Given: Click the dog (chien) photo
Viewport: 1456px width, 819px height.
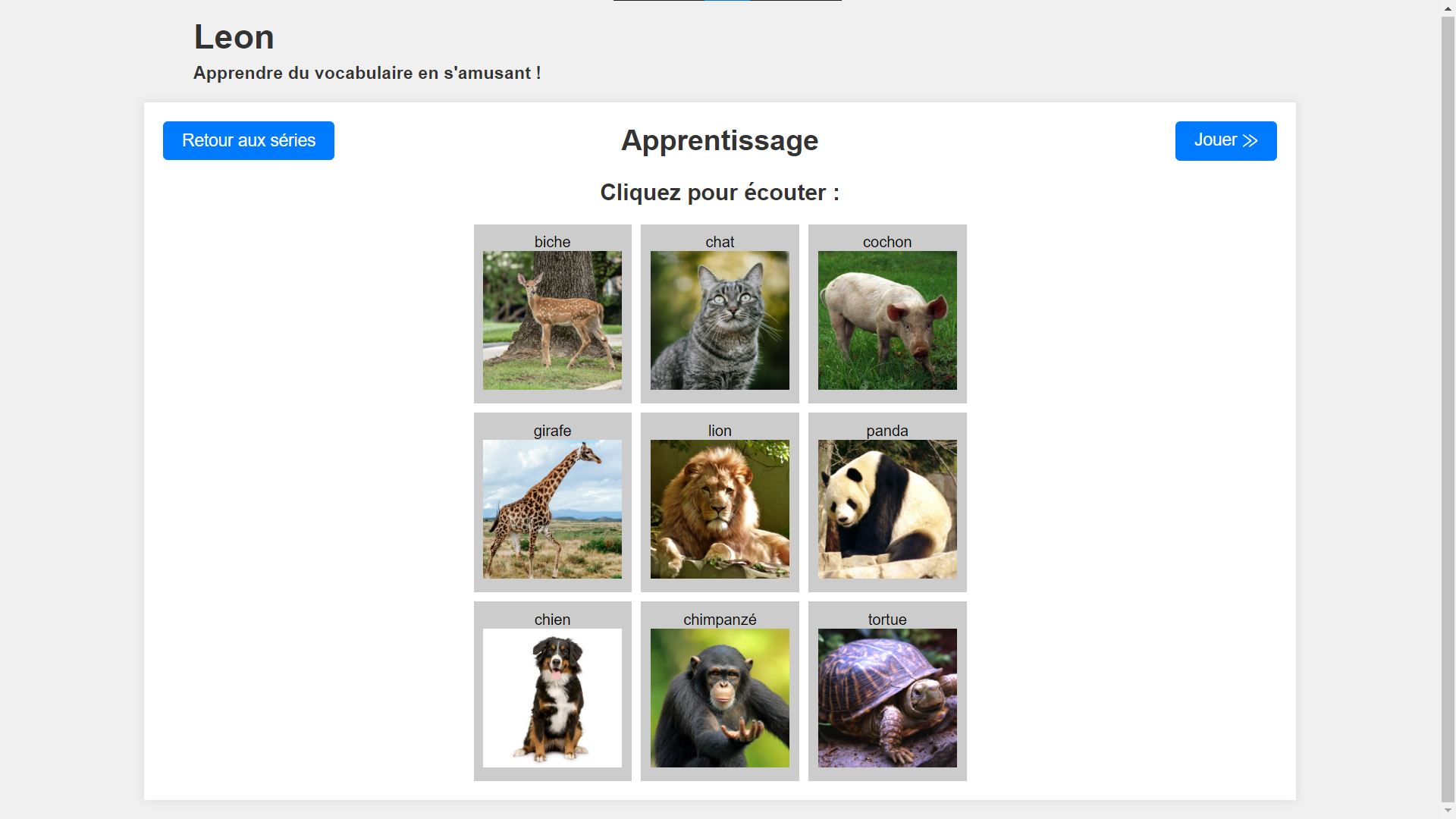Looking at the screenshot, I should [x=552, y=698].
